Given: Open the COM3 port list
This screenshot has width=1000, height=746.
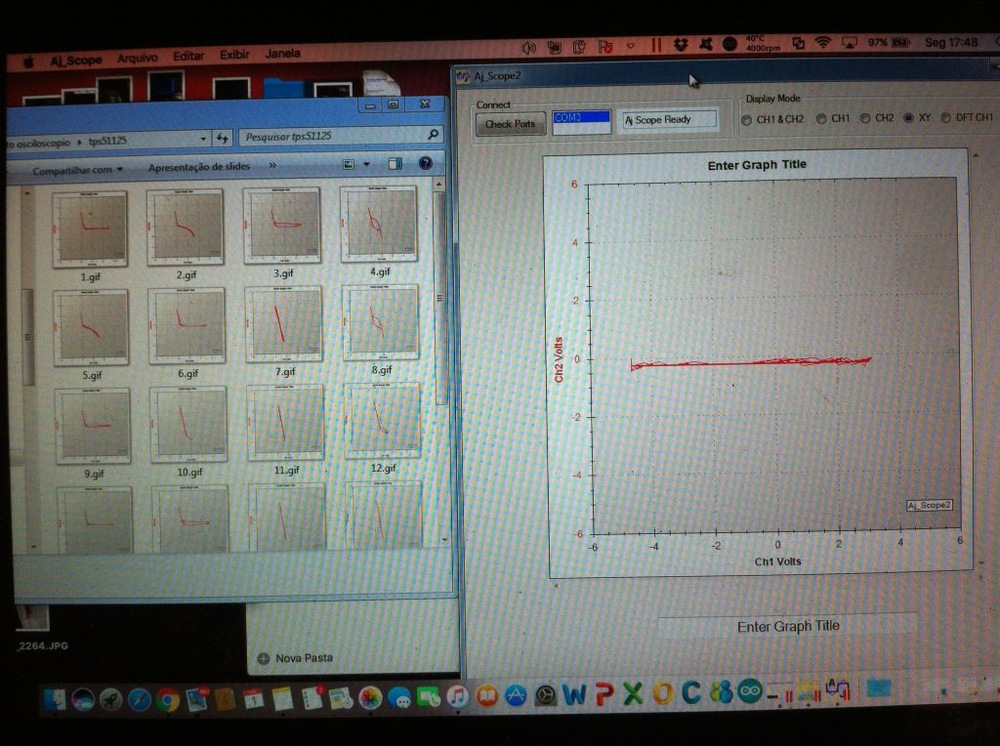Looking at the screenshot, I should pos(581,118).
